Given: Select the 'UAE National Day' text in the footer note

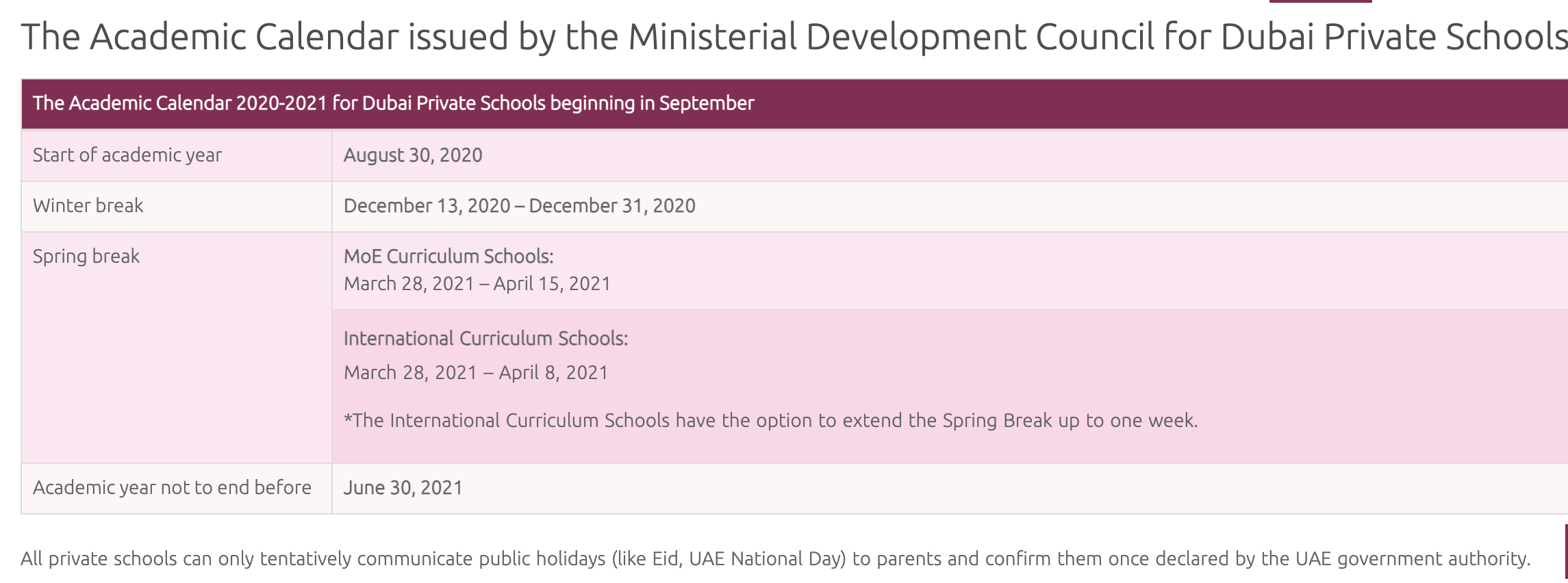Looking at the screenshot, I should (x=766, y=559).
